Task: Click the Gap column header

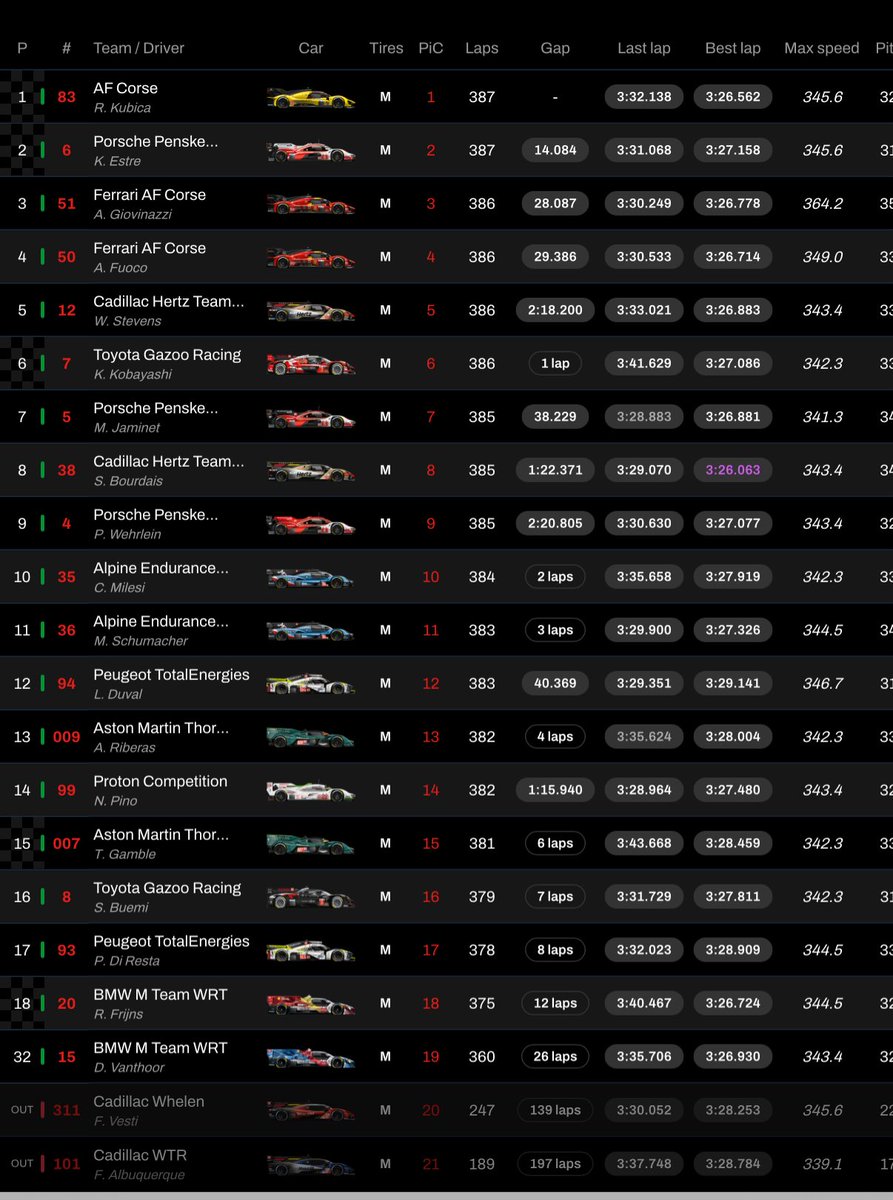Action: pyautogui.click(x=555, y=48)
